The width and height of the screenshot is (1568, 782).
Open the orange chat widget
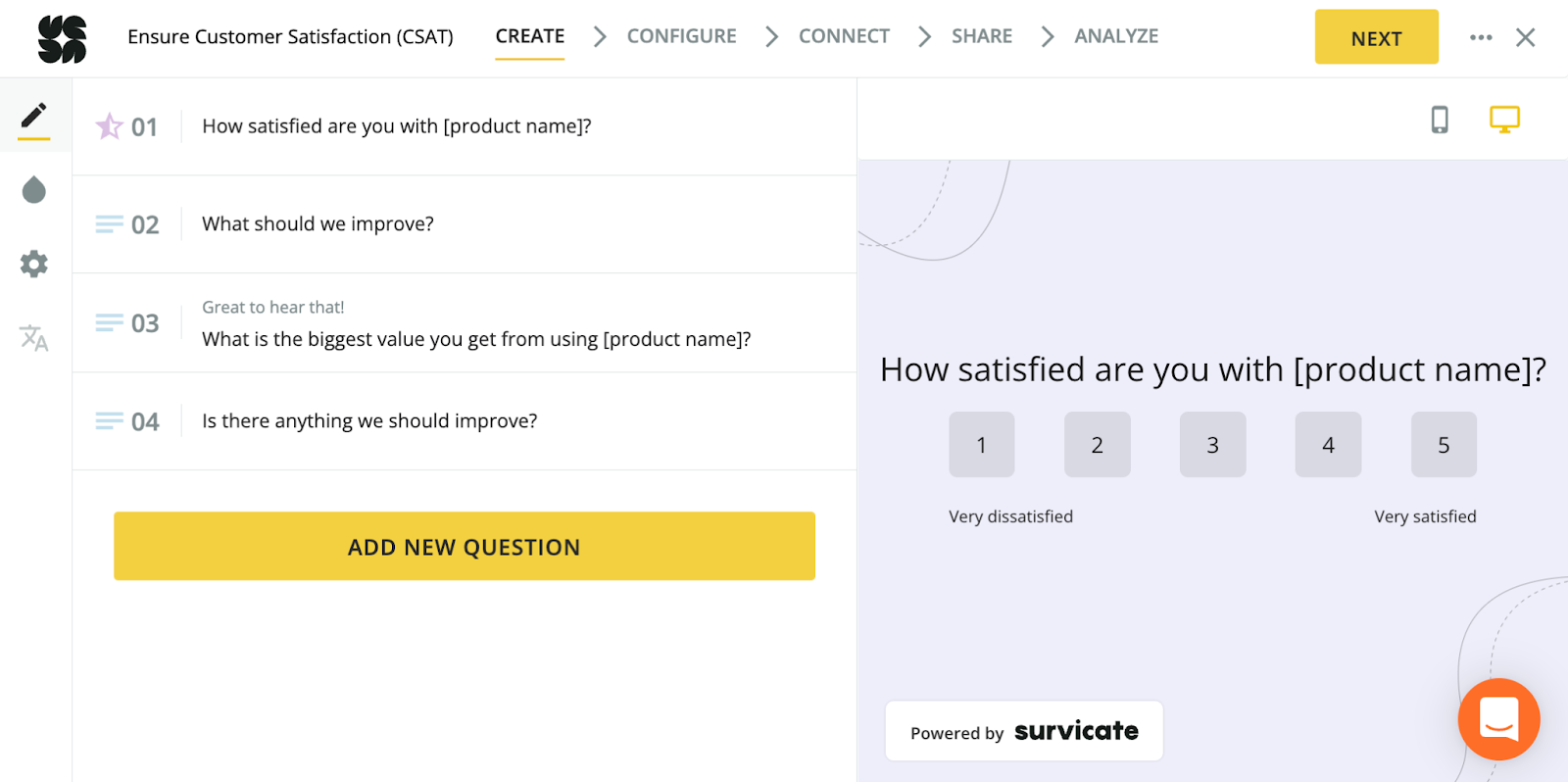pyautogui.click(x=1498, y=719)
